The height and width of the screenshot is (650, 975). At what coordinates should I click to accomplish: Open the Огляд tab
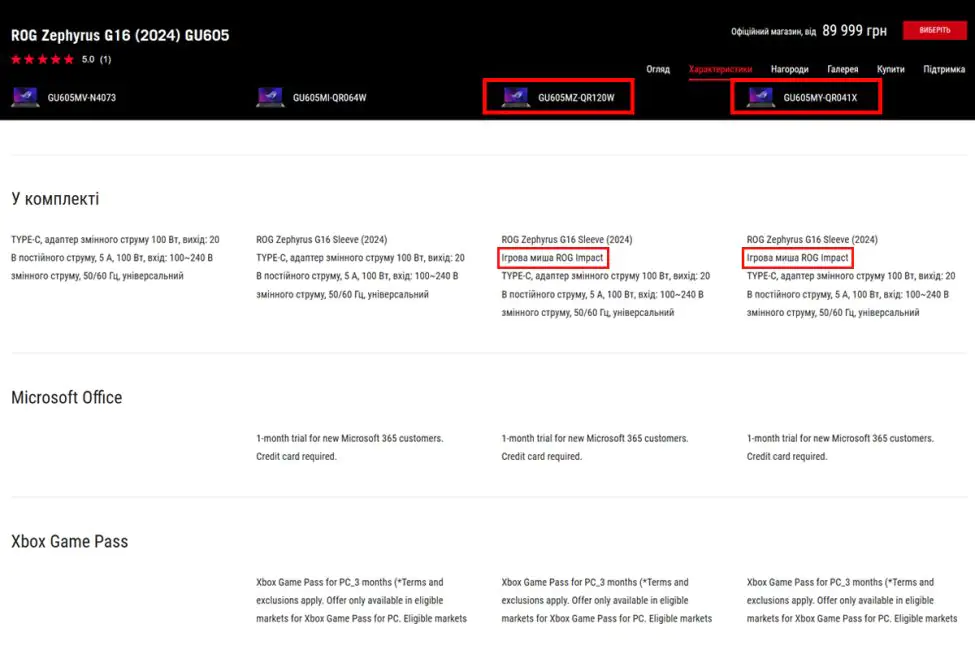[658, 69]
